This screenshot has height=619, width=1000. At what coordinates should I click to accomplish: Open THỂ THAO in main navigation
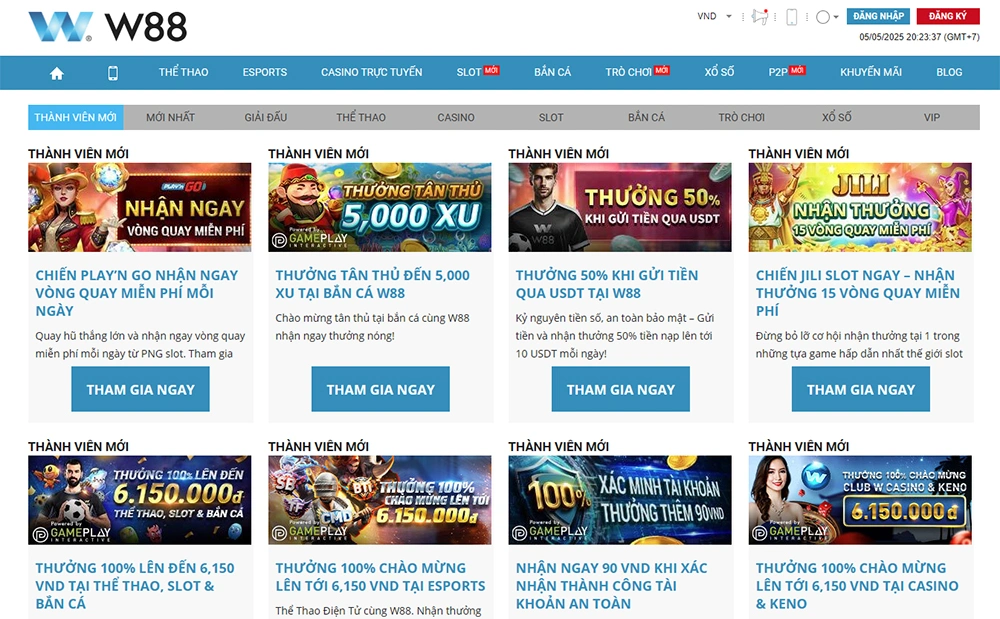coord(184,72)
